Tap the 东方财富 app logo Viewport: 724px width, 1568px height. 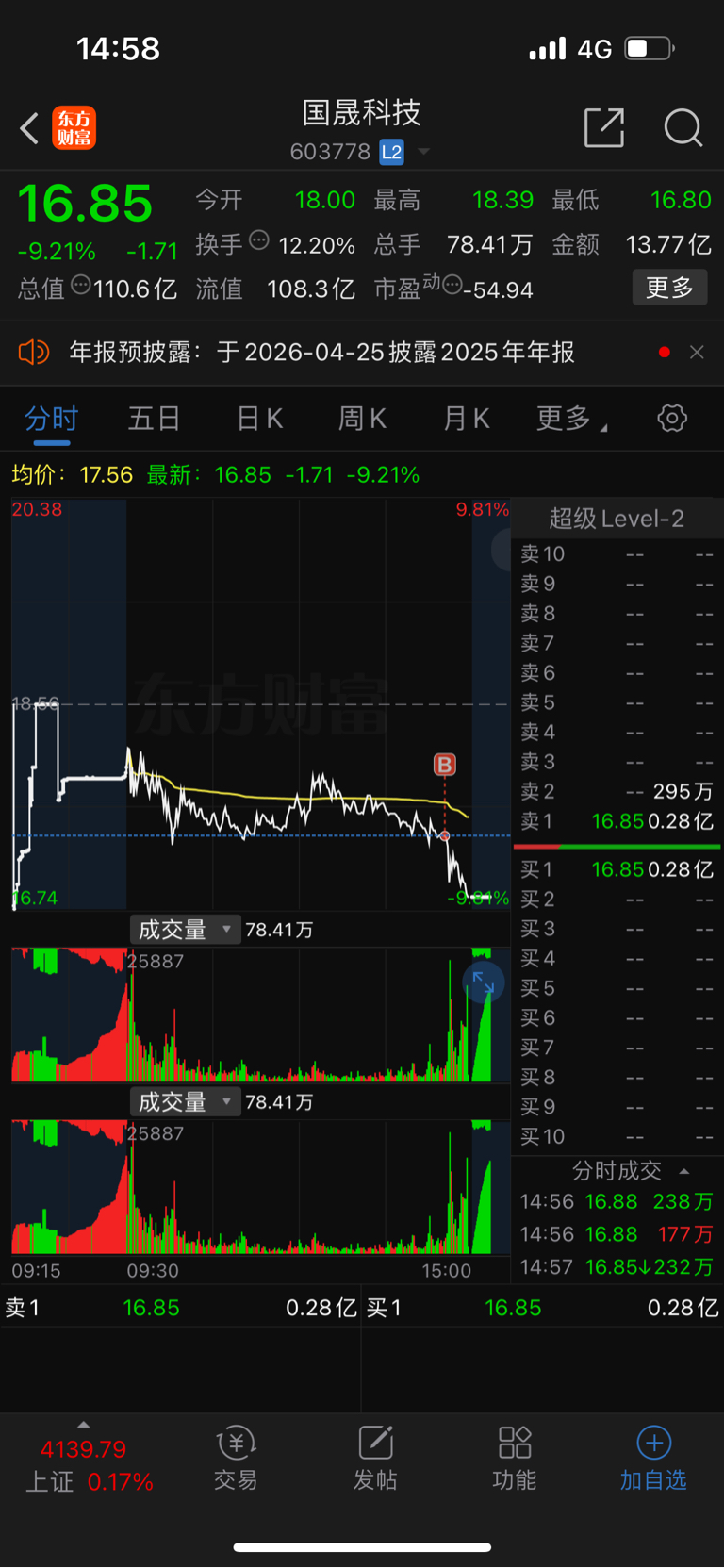[74, 128]
